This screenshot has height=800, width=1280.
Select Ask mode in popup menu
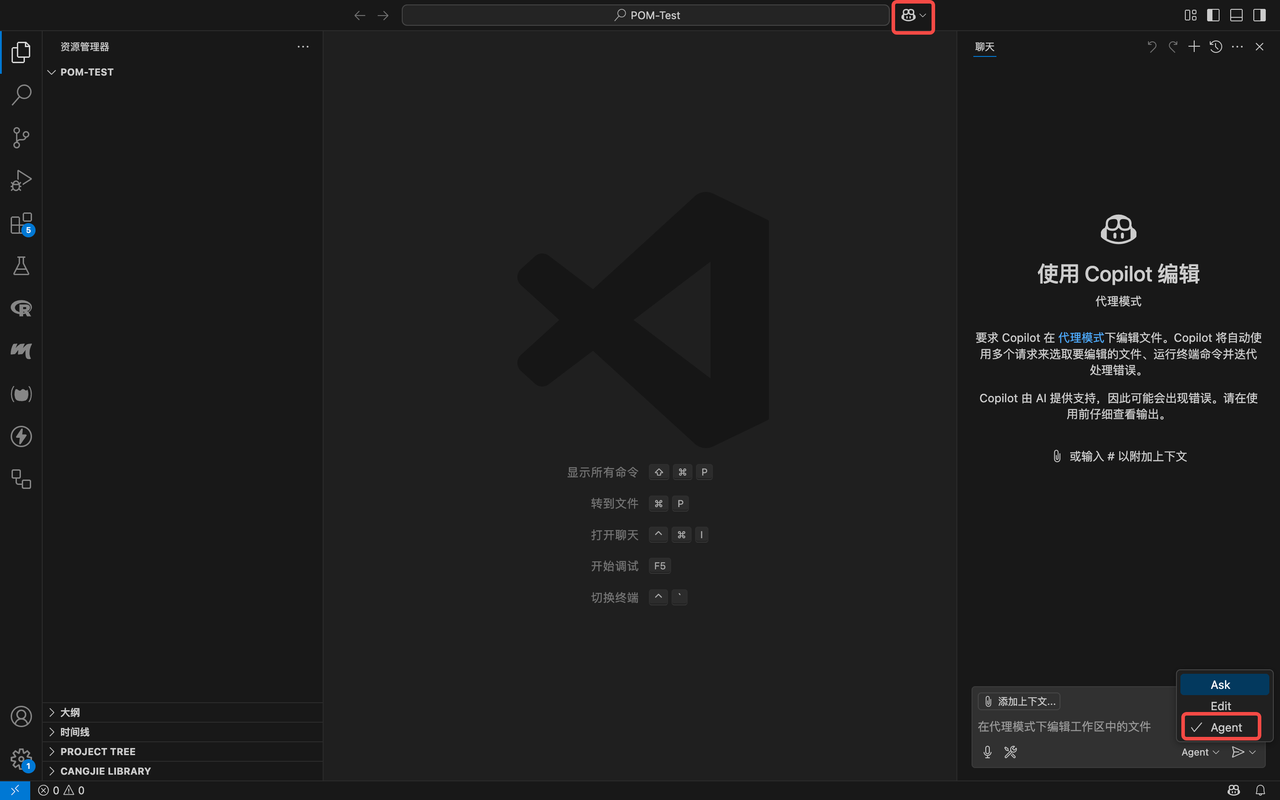[1225, 685]
